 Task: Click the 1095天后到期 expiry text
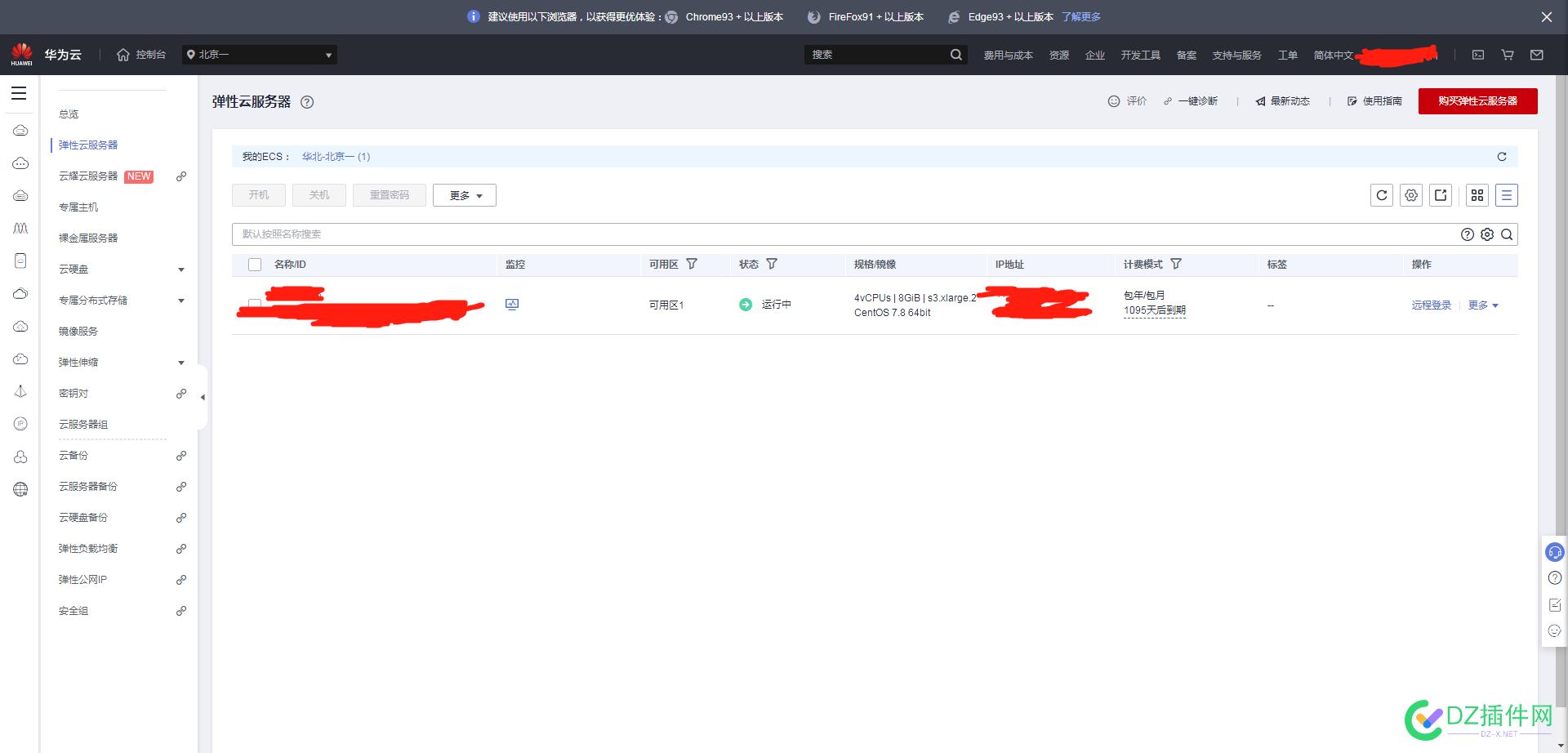(1155, 310)
